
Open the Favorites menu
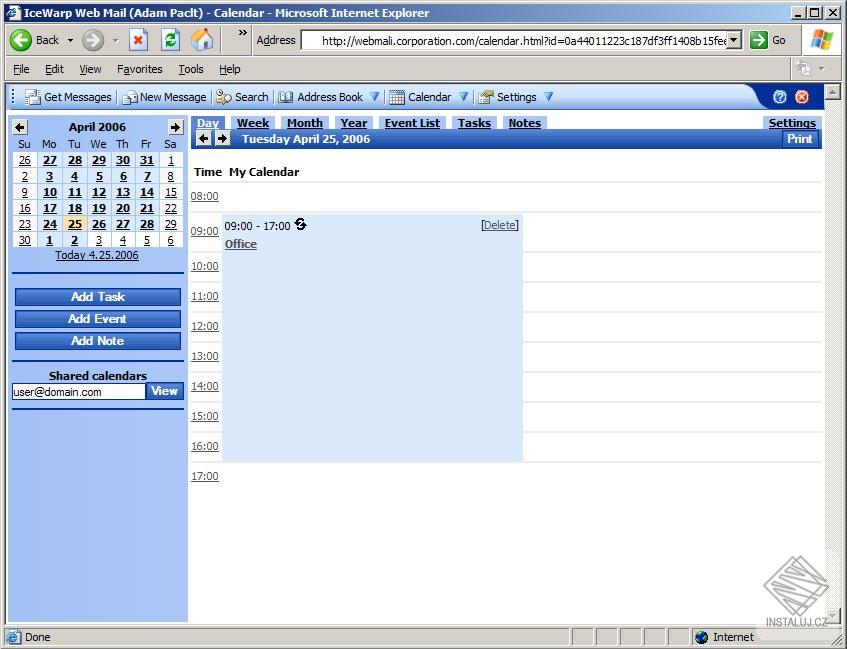pos(139,69)
